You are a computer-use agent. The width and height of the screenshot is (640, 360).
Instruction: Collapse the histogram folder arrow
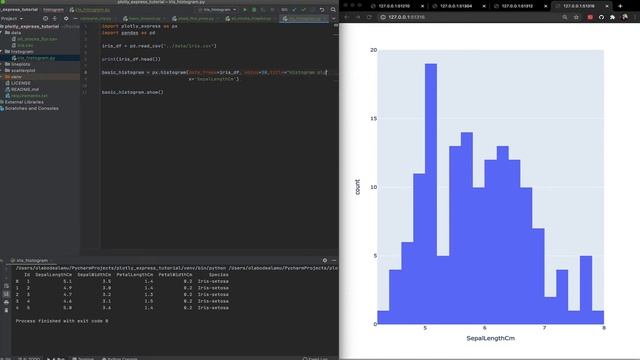coord(2,51)
